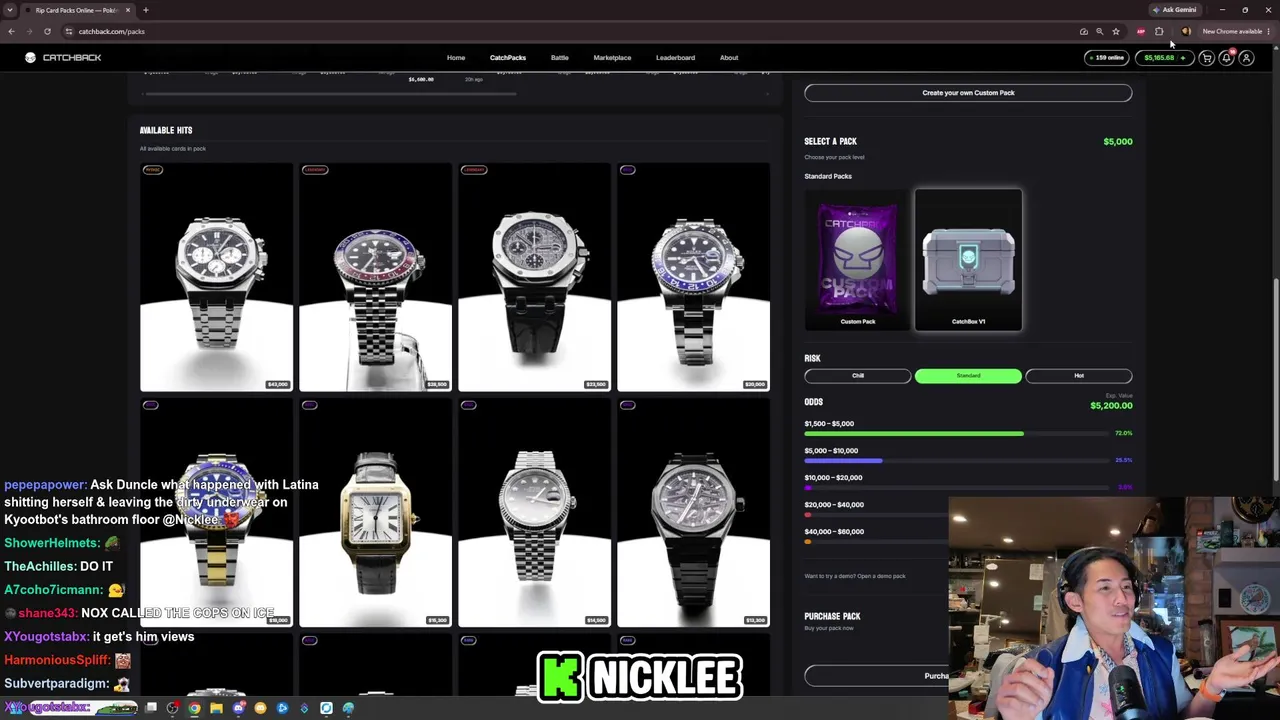Open the notifications bell icon
Screen dimensions: 1280x720
tap(1227, 58)
